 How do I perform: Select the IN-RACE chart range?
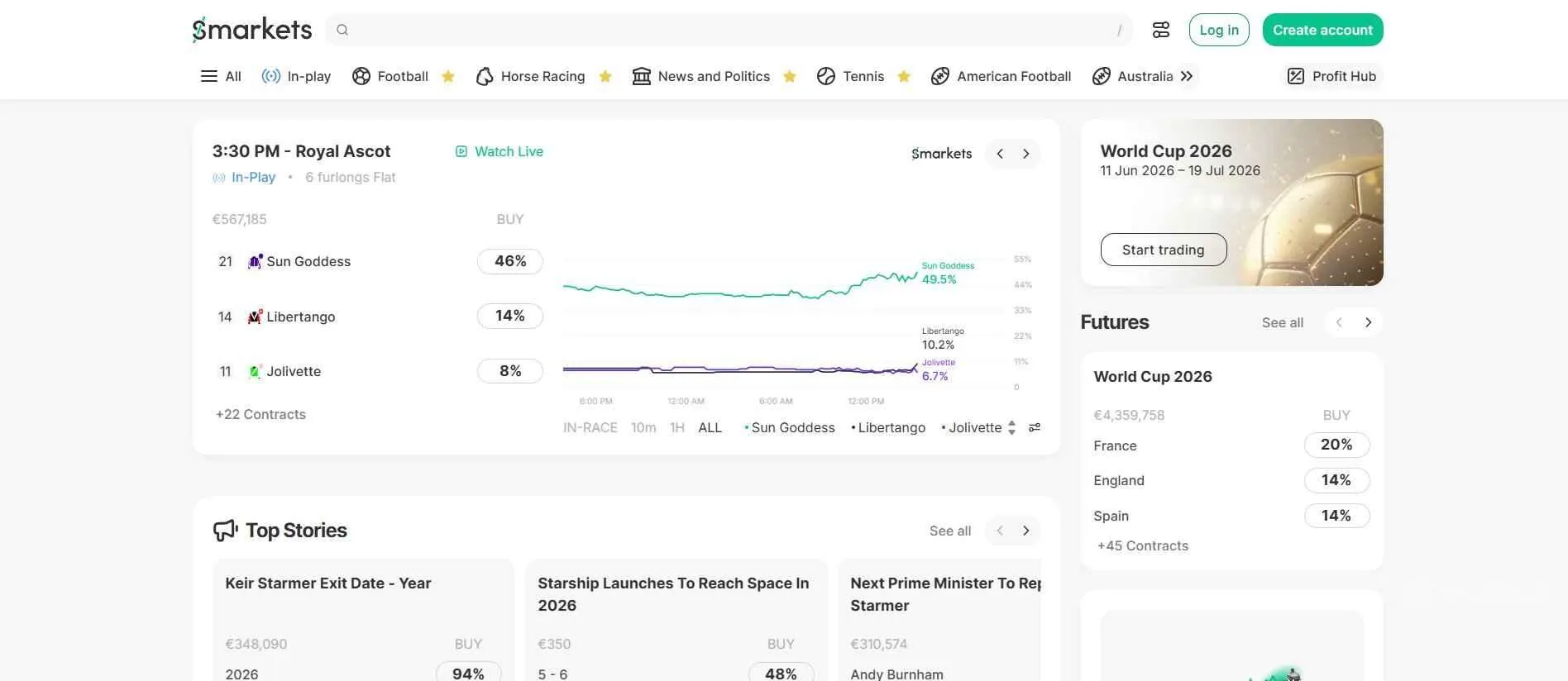tap(590, 427)
